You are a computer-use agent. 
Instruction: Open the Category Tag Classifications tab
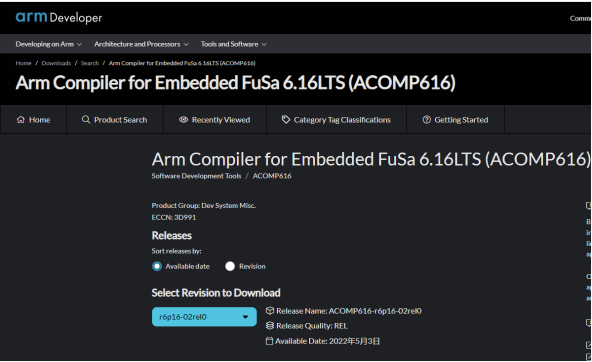[336, 120]
